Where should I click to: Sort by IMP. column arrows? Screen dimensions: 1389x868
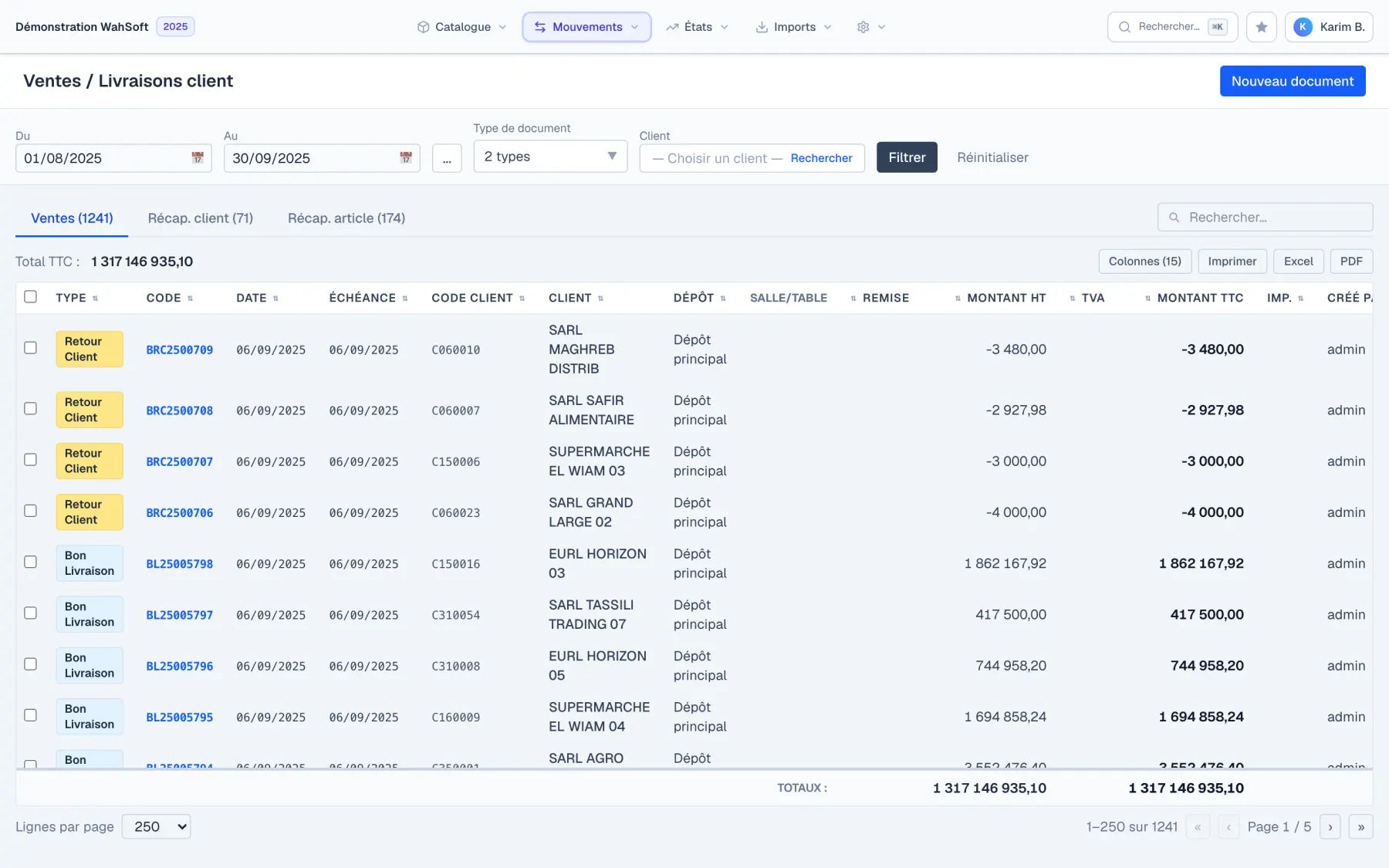[1300, 299]
